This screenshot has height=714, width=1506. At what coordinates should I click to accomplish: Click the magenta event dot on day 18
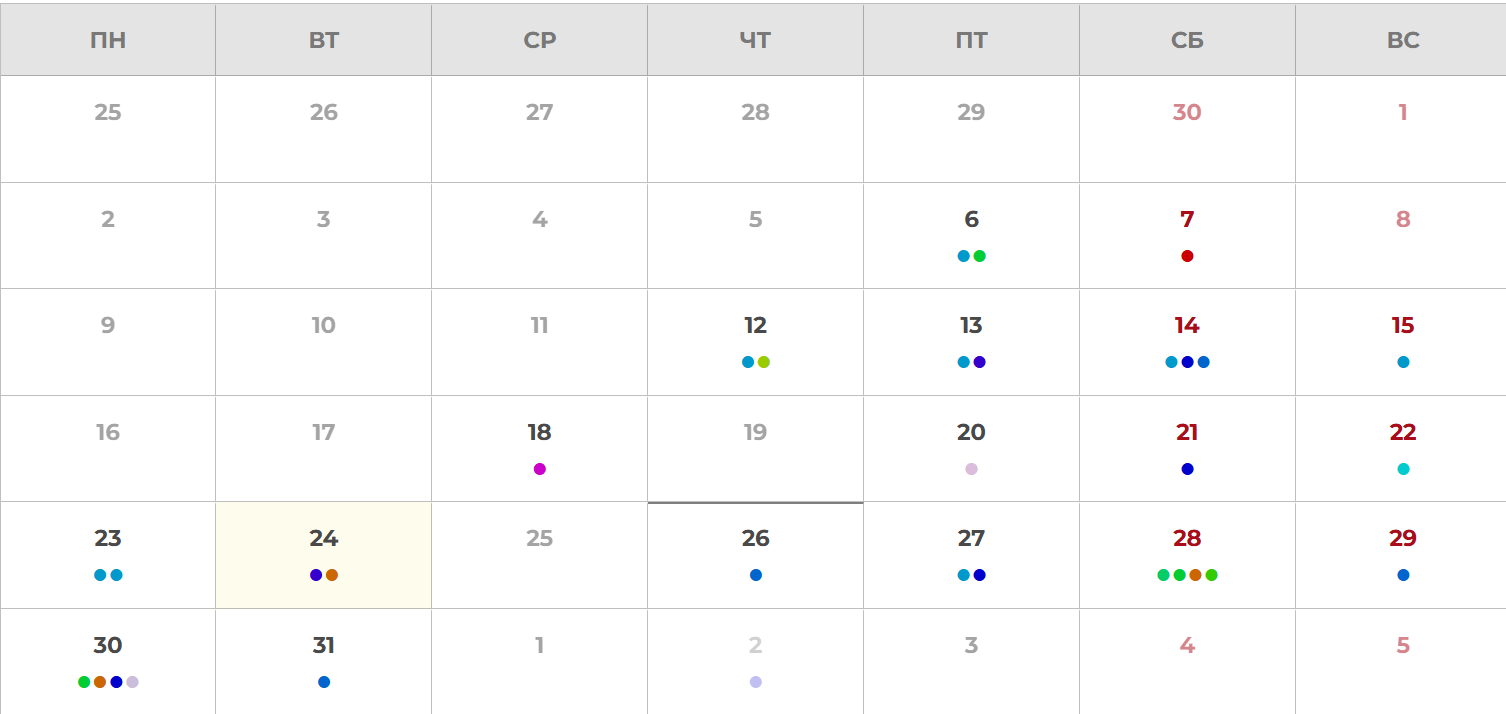tap(540, 469)
